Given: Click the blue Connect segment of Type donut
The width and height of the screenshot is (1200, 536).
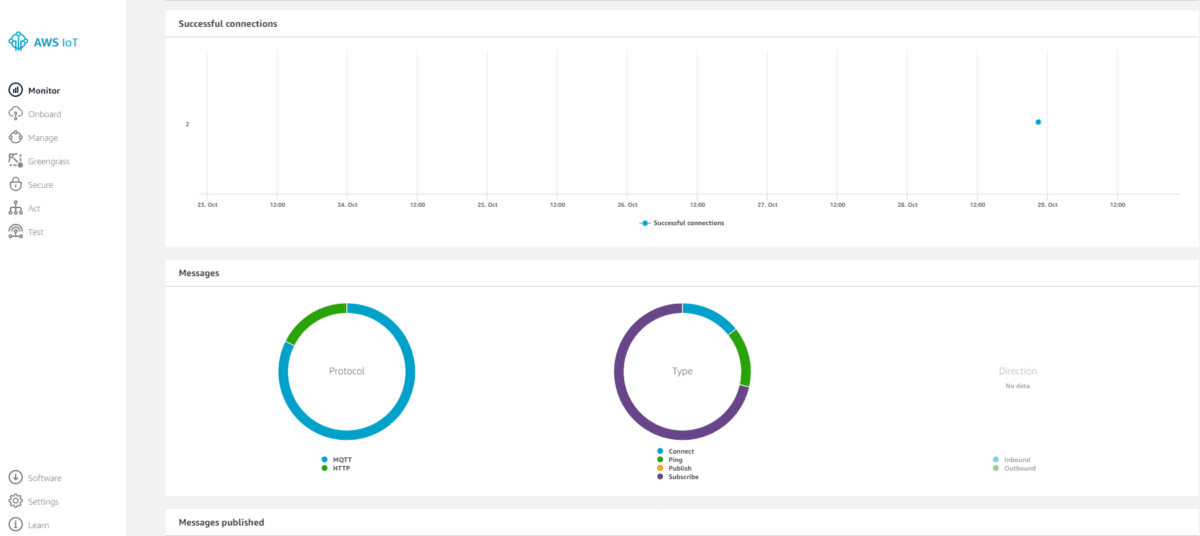Looking at the screenshot, I should 712,315.
